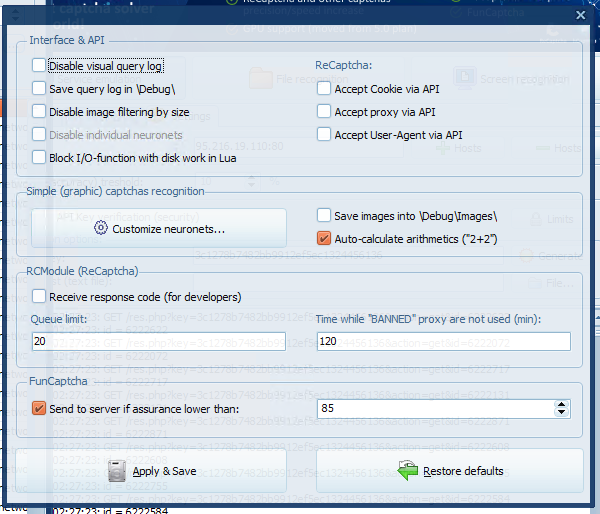600x514 pixels.
Task: Check Save query log in \Debug\
Action: coord(39,89)
